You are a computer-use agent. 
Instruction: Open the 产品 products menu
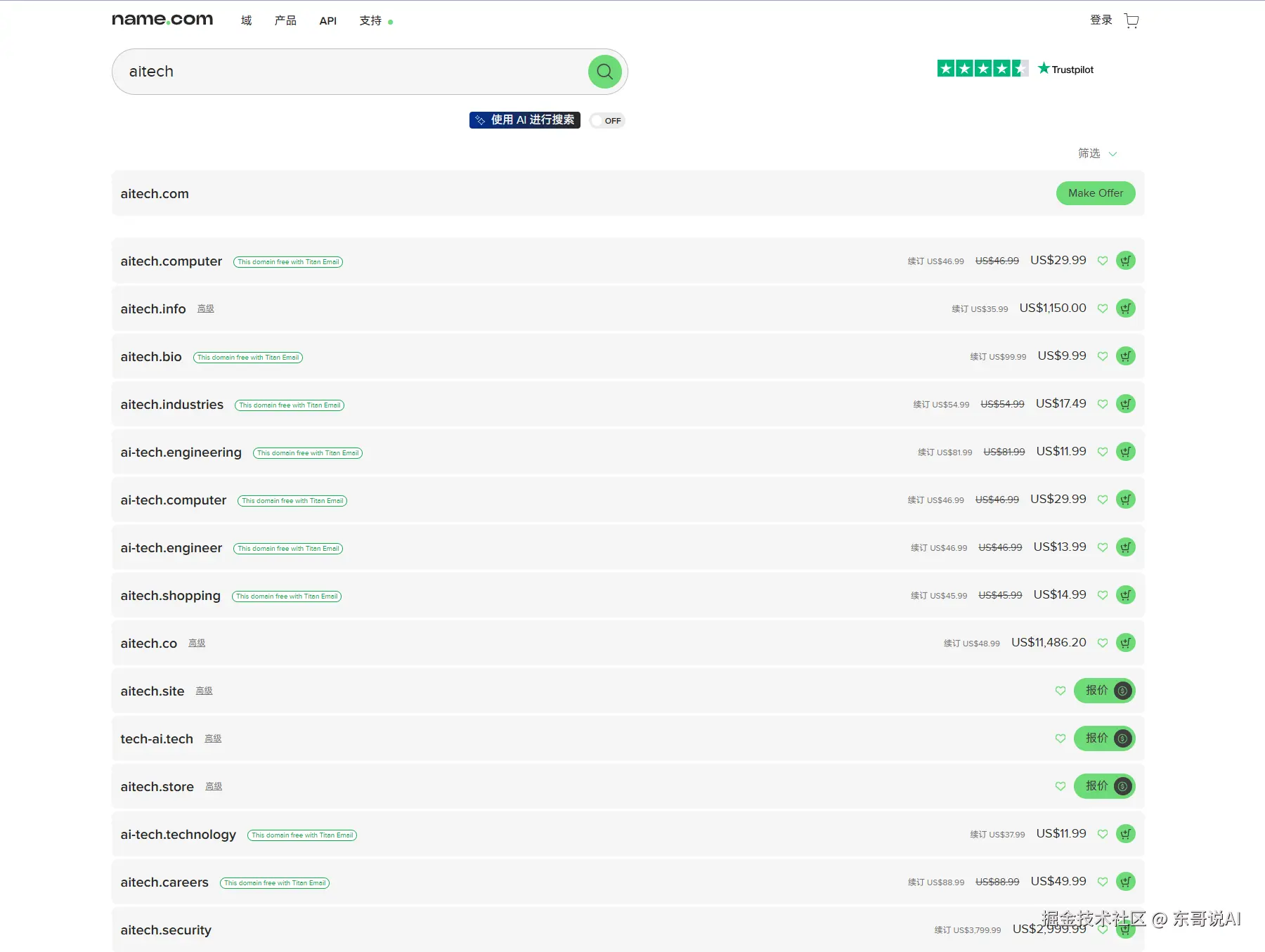(285, 21)
